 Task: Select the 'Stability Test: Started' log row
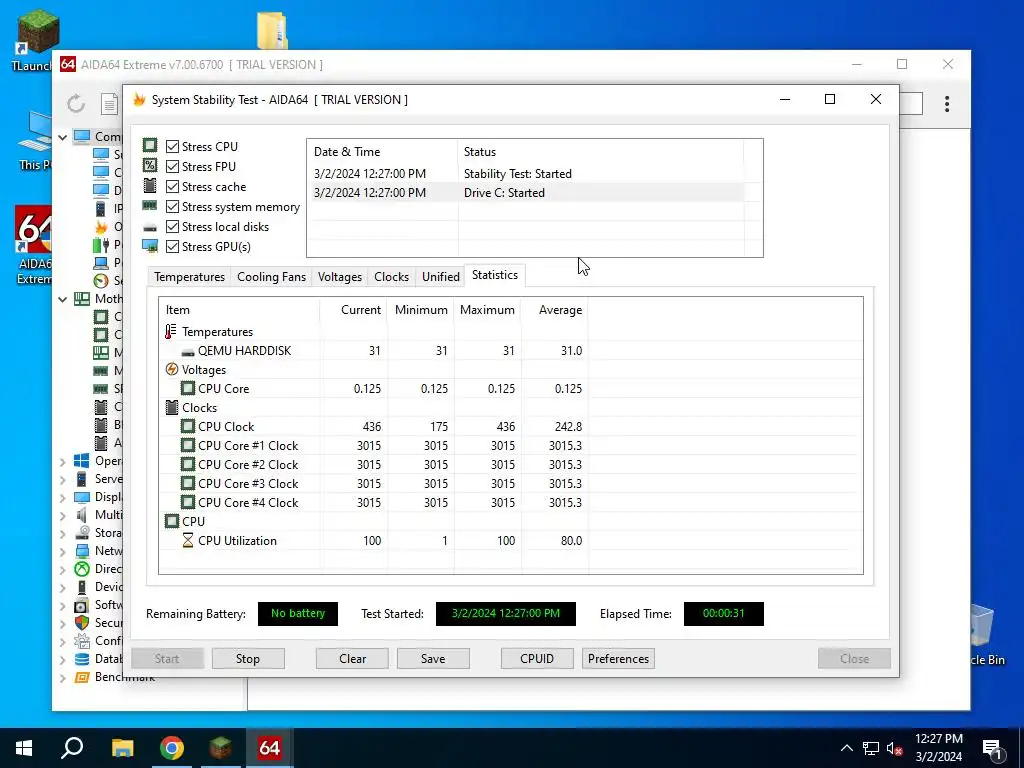[528, 174]
